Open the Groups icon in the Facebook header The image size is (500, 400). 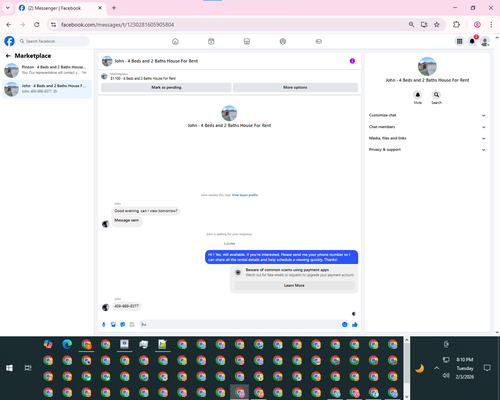[x=283, y=41]
